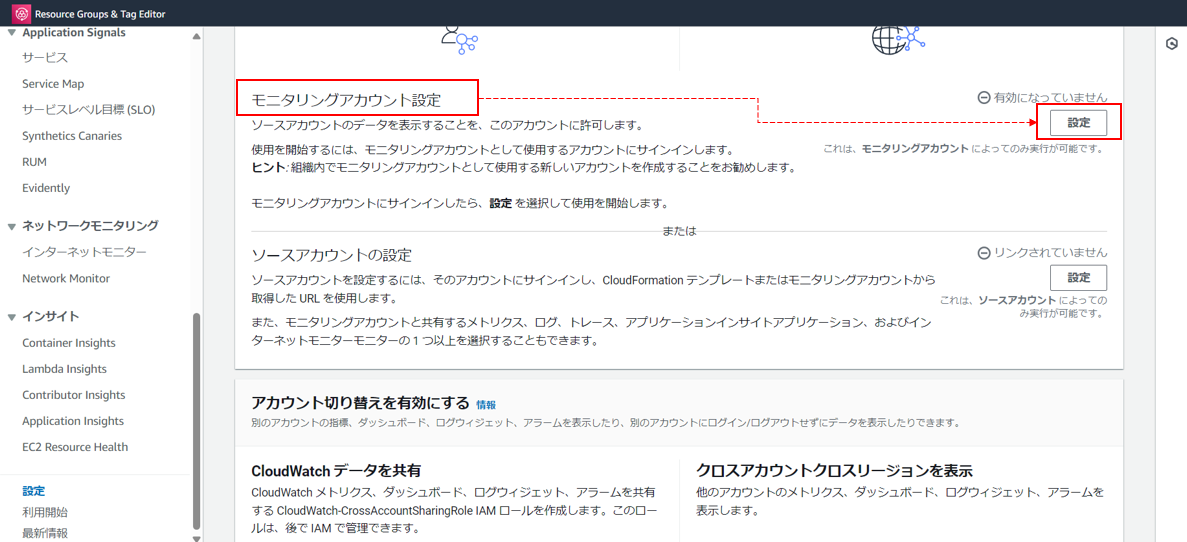Click the CloudWatch データを共有 heading
Image resolution: width=1187 pixels, height=542 pixels.
336,470
